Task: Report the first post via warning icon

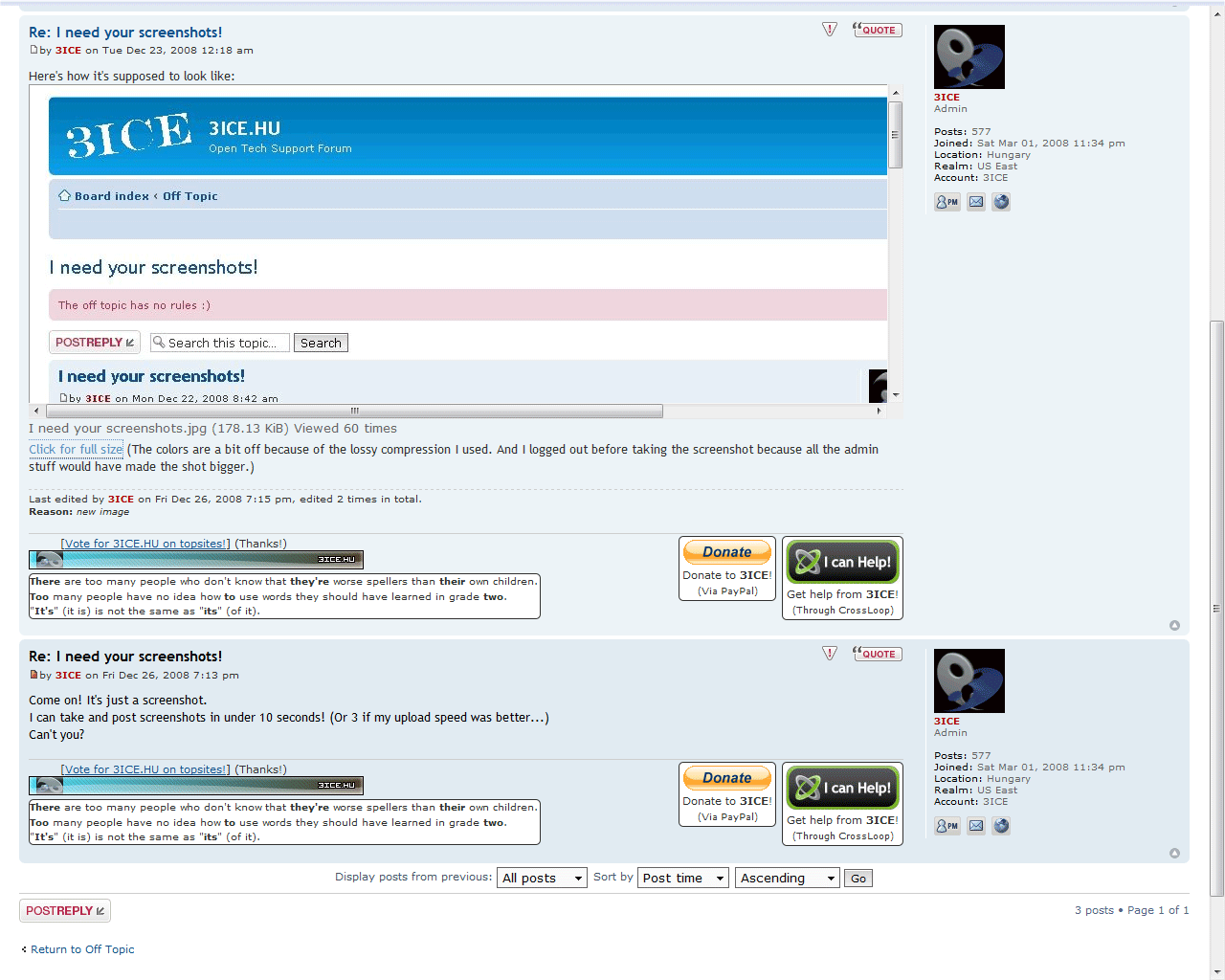Action: pyautogui.click(x=830, y=30)
